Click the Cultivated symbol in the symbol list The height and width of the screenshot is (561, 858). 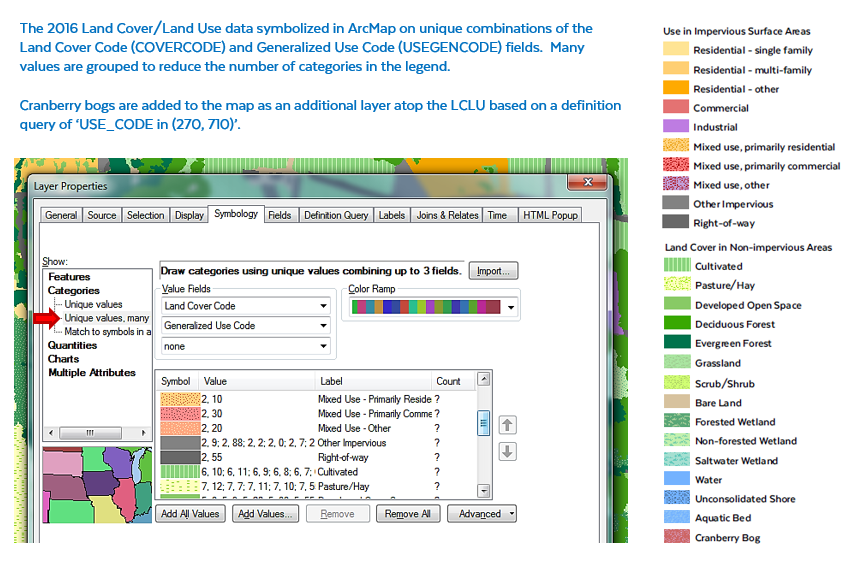[x=180, y=471]
